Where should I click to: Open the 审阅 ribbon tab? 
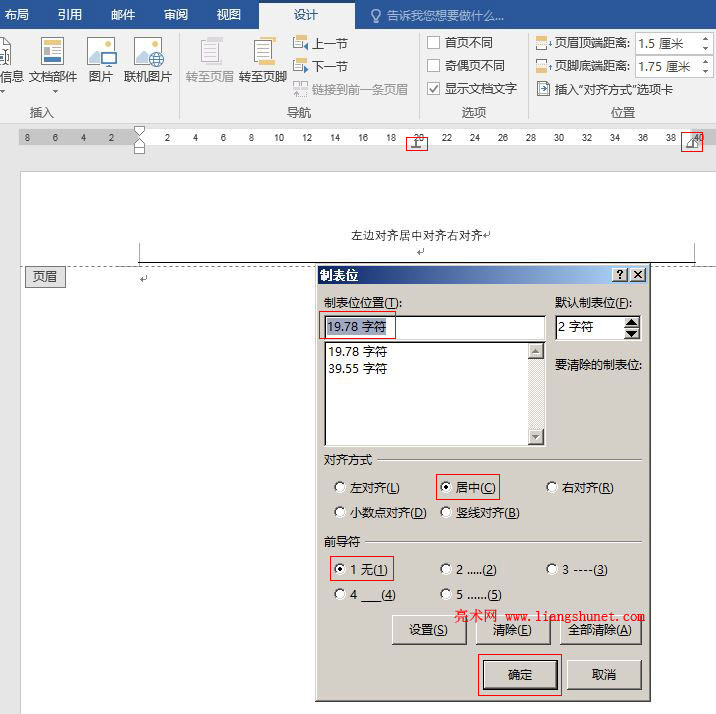pos(176,15)
